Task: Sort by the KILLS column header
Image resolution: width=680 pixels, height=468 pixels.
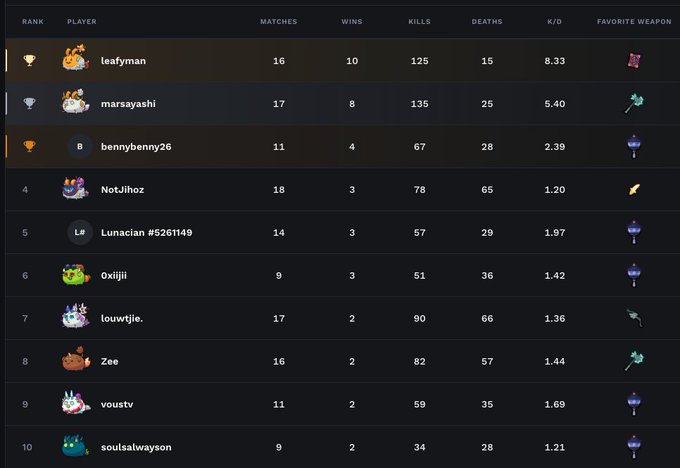Action: click(419, 21)
